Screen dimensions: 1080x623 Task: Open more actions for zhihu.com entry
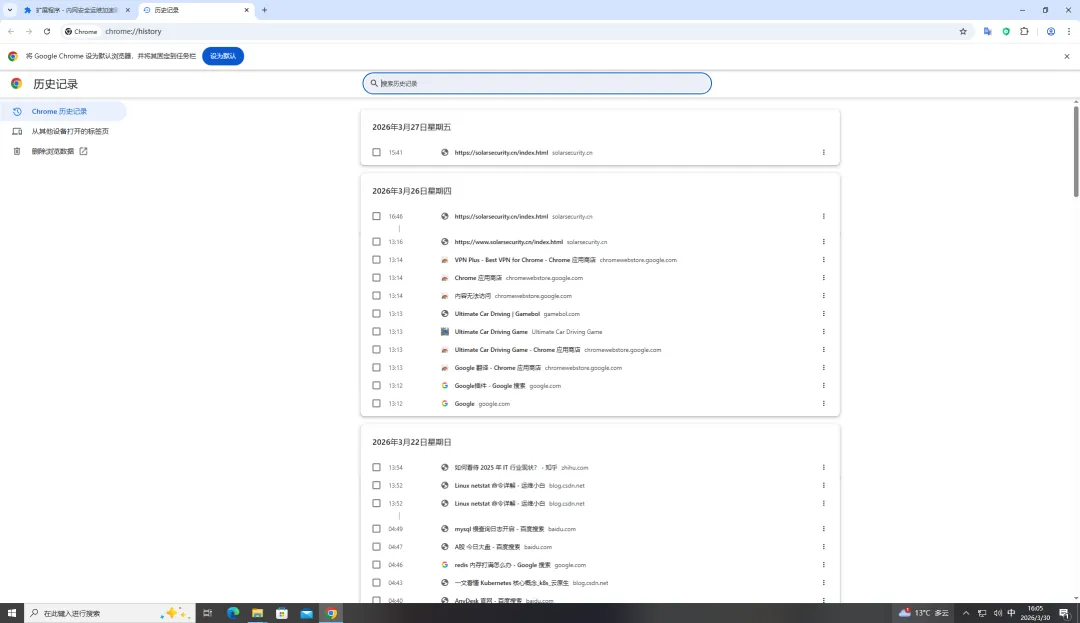[x=823, y=467]
